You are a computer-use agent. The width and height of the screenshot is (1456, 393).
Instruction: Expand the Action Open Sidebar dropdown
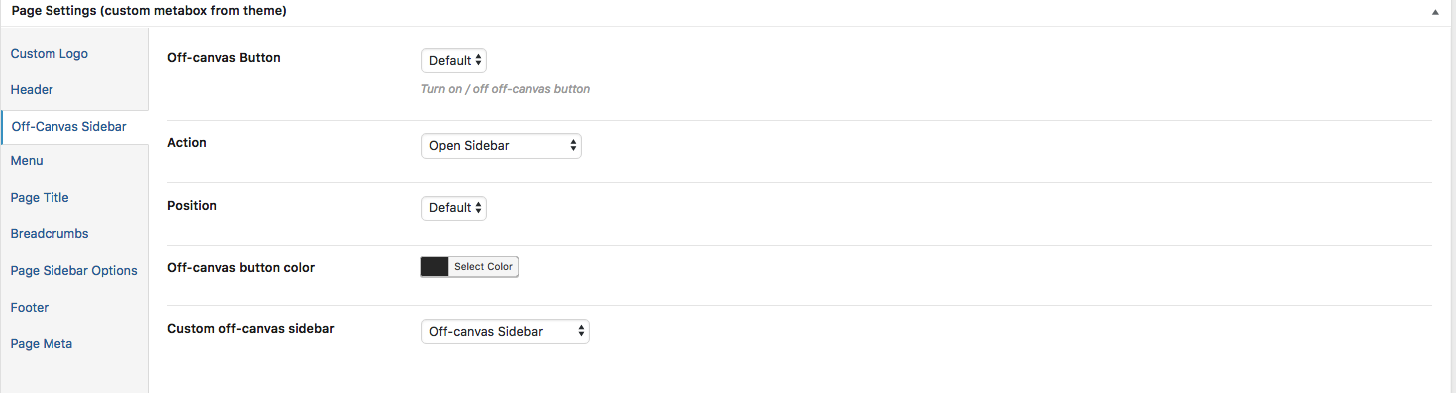pos(501,146)
